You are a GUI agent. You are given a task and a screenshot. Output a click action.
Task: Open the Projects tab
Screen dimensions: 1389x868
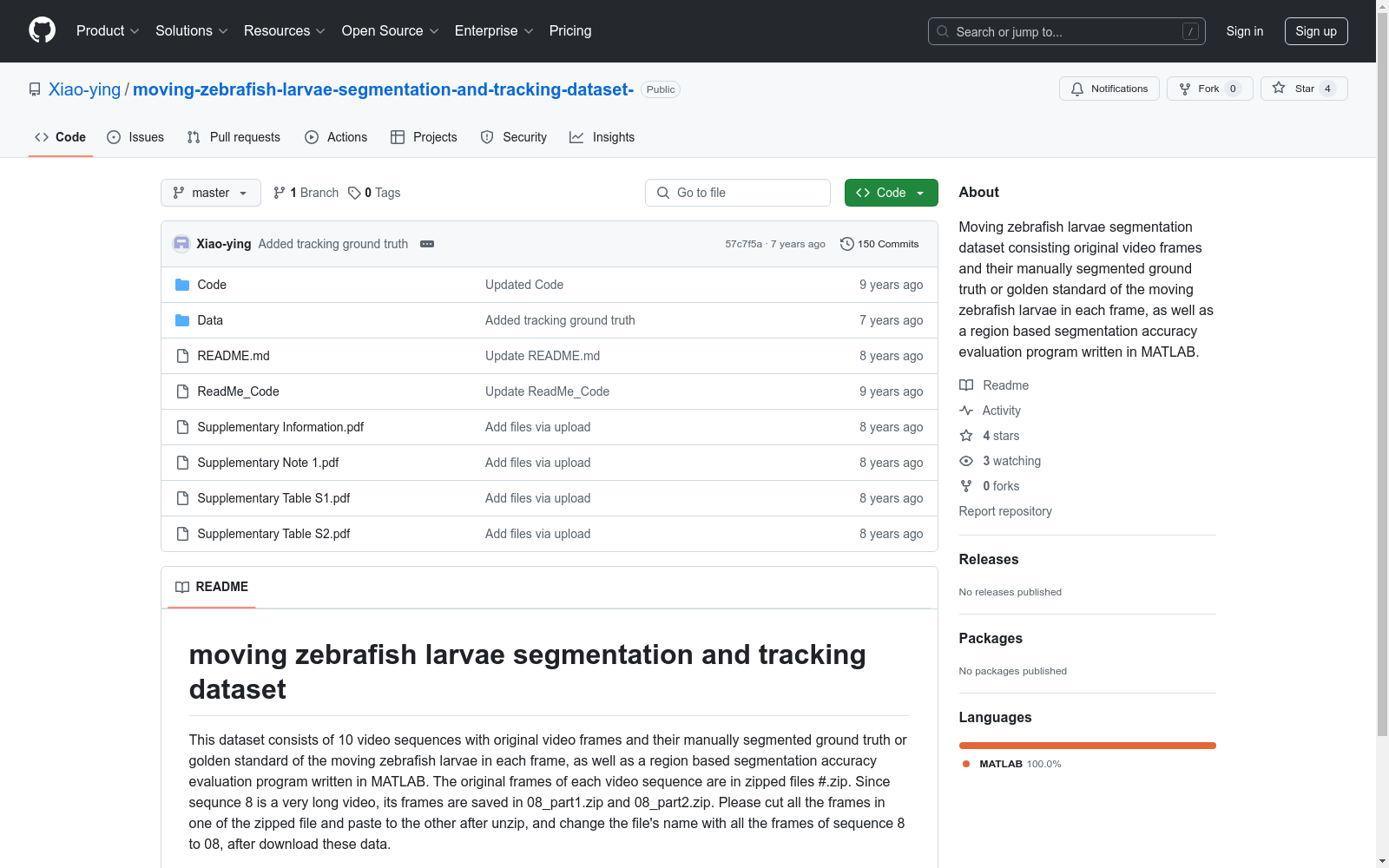(x=424, y=137)
